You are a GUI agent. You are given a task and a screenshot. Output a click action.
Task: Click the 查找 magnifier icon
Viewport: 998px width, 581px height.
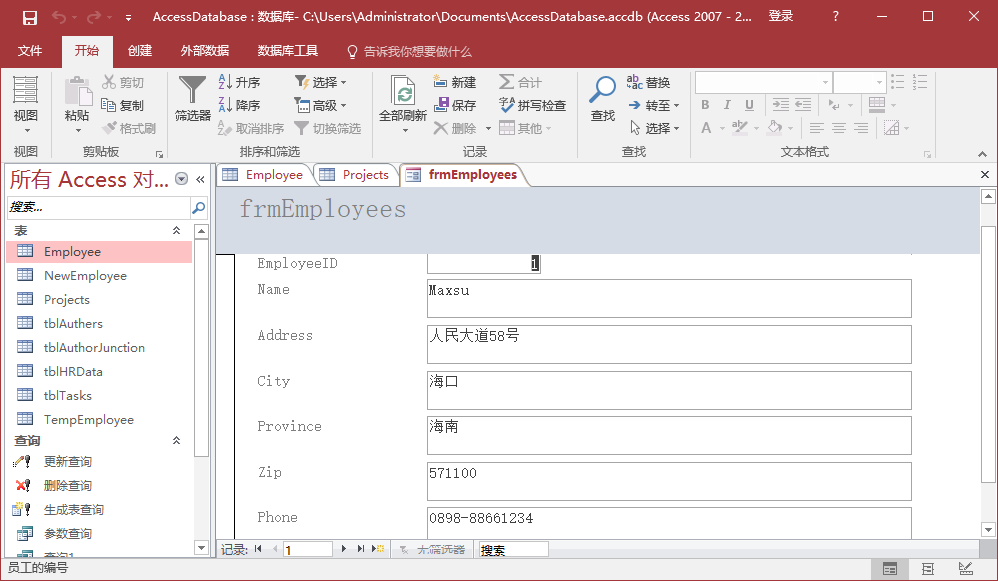click(603, 91)
